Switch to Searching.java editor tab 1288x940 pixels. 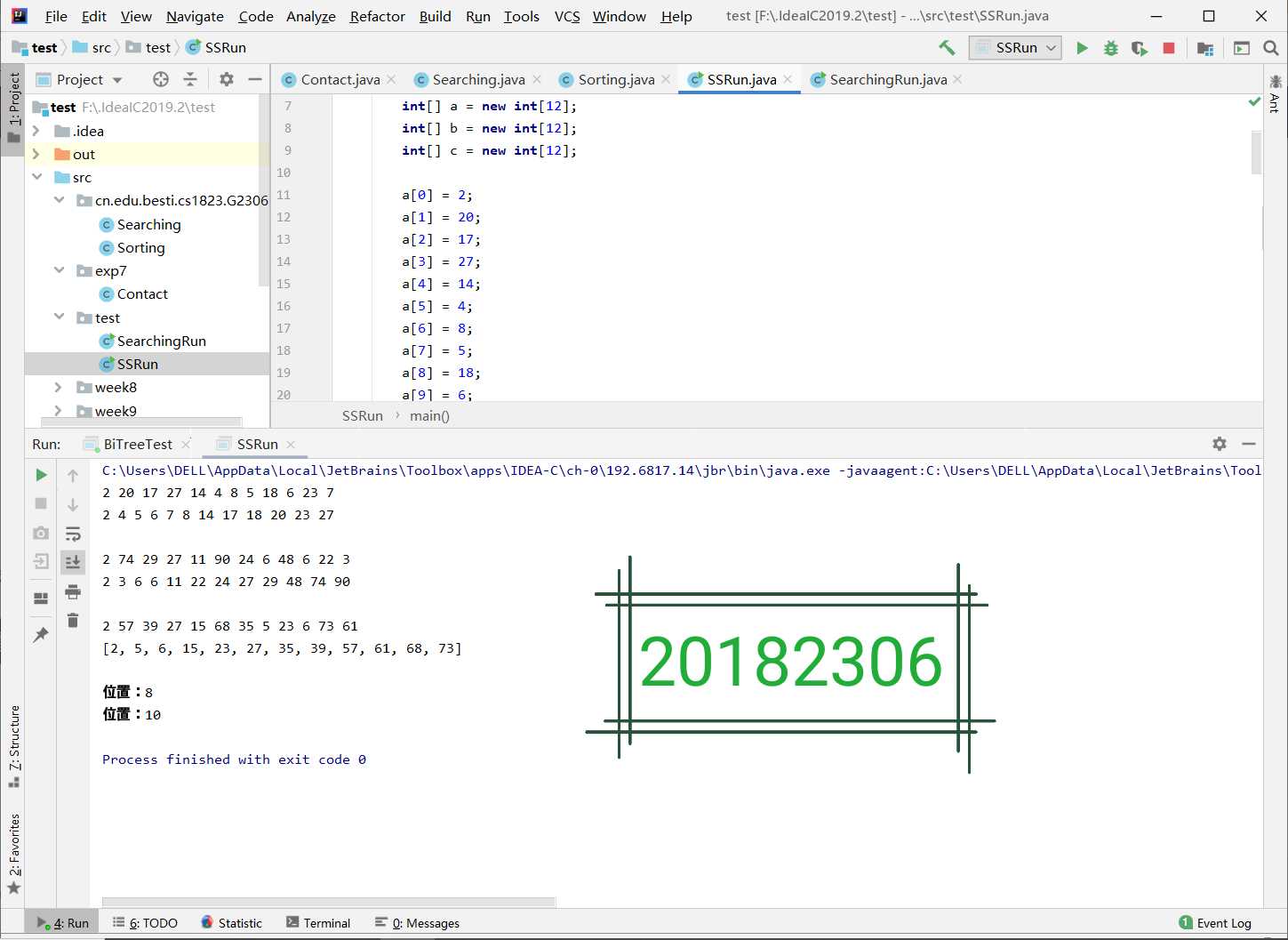(x=478, y=79)
